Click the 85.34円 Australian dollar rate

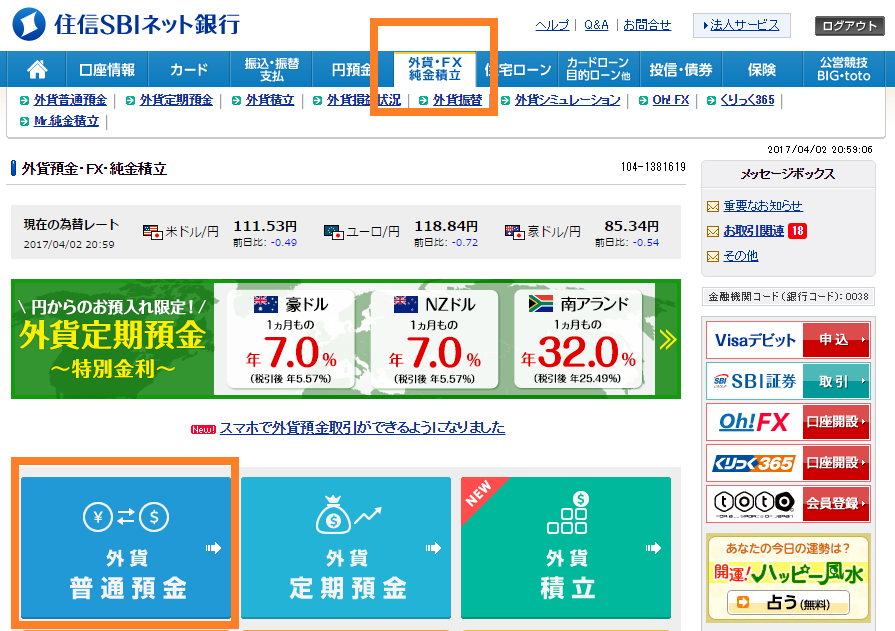click(x=631, y=226)
